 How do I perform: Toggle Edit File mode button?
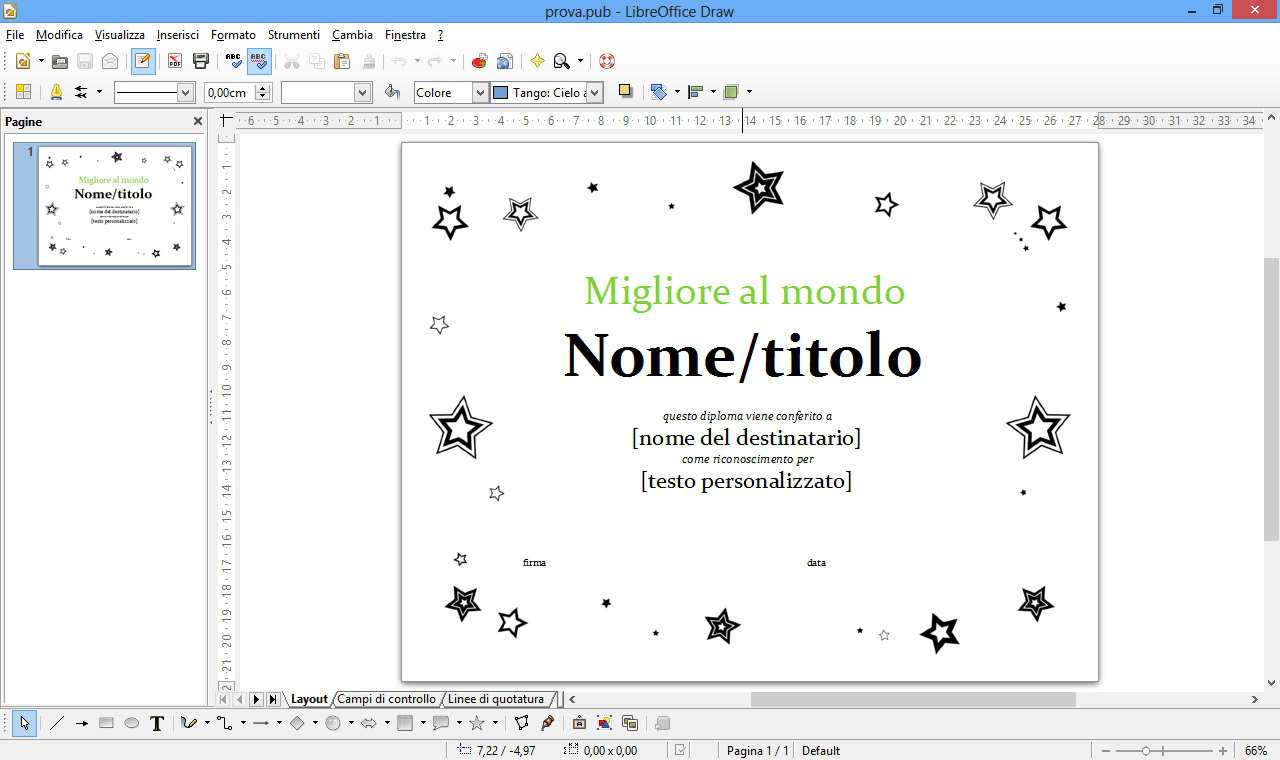143,61
